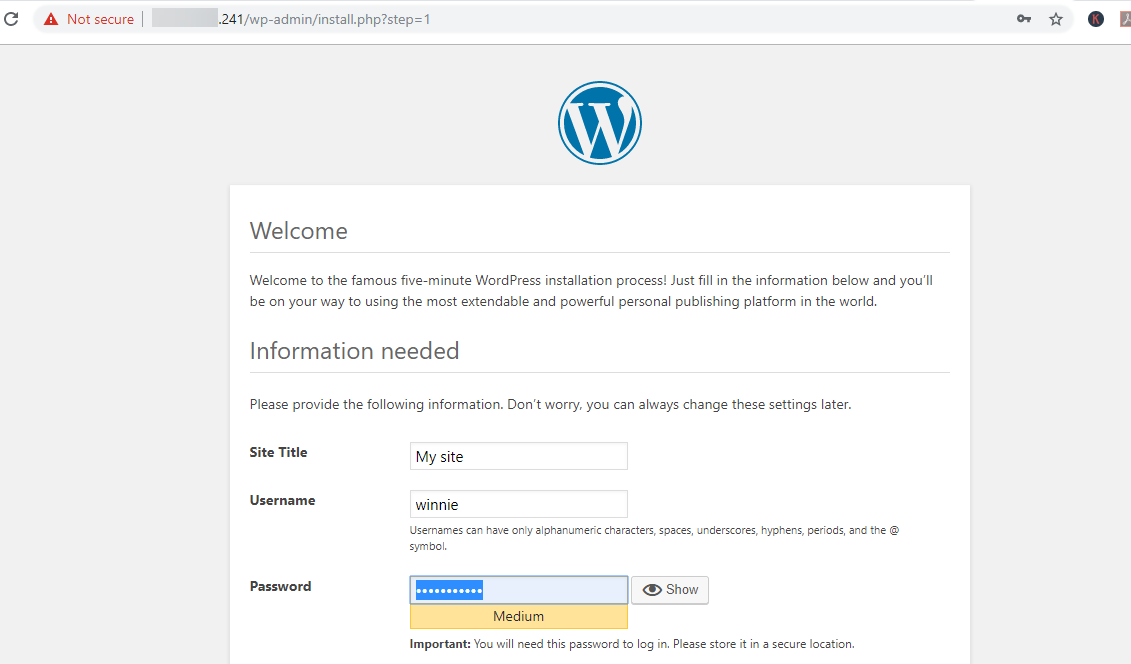1131x664 pixels.
Task: Click the Medium password strength indicator
Action: pos(518,616)
